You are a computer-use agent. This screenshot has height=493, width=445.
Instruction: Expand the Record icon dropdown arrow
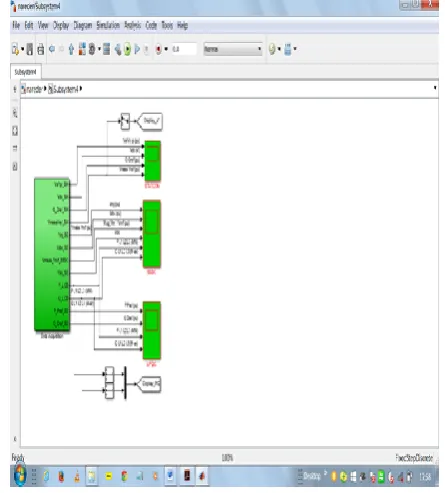[x=166, y=49]
